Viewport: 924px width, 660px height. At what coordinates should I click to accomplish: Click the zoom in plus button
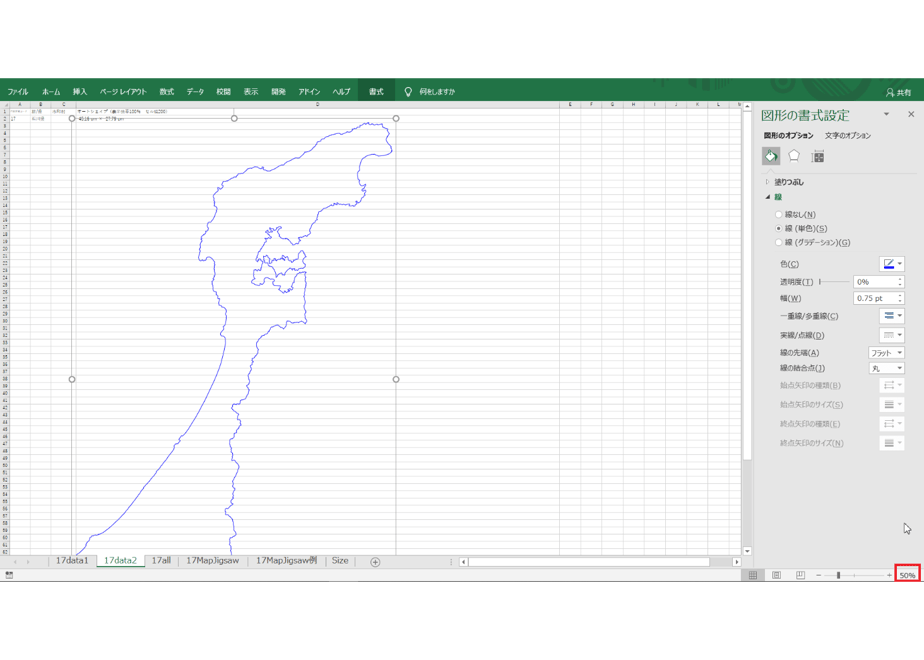pyautogui.click(x=889, y=575)
